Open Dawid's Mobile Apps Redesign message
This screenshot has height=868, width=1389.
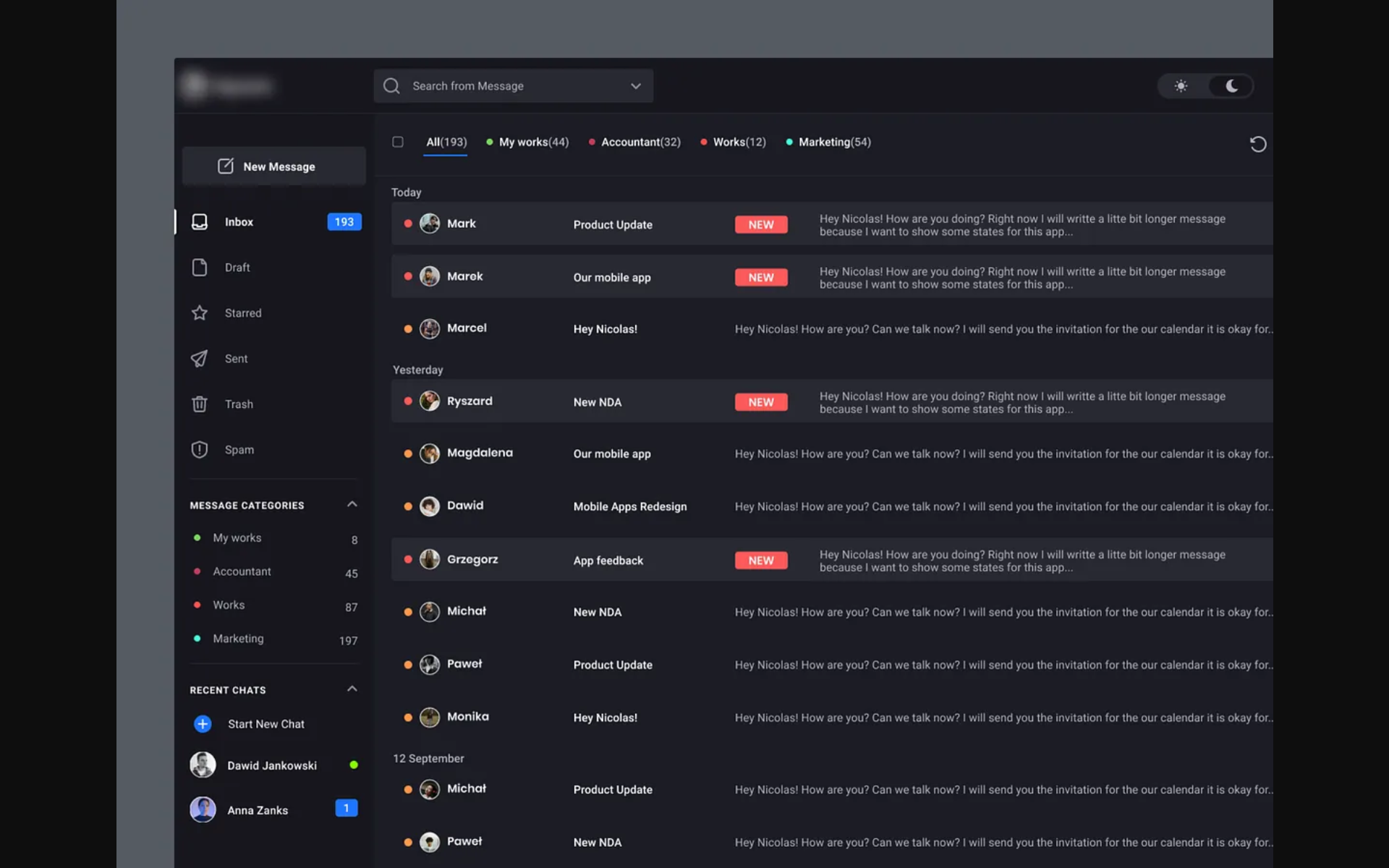point(832,506)
